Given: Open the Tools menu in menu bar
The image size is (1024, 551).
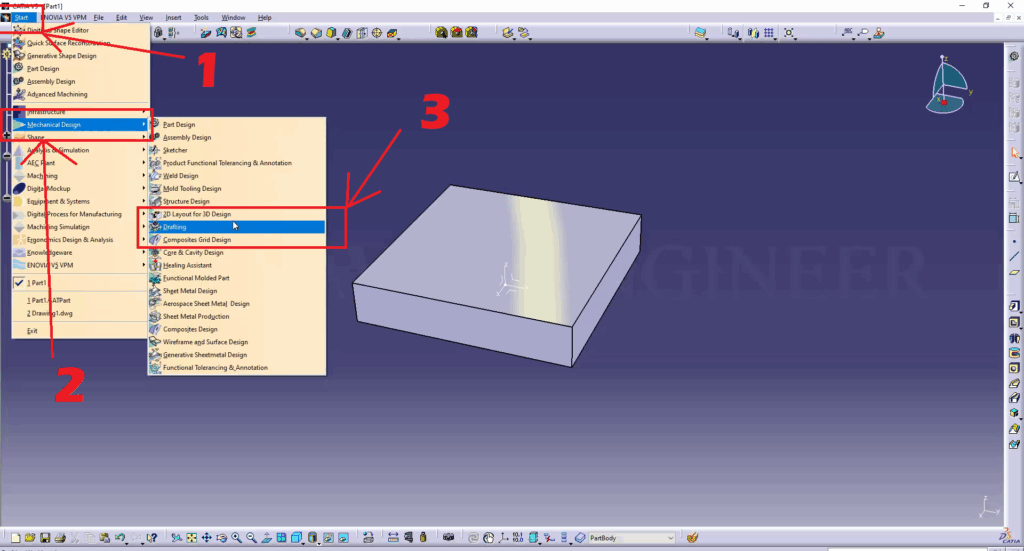Looking at the screenshot, I should (x=201, y=18).
